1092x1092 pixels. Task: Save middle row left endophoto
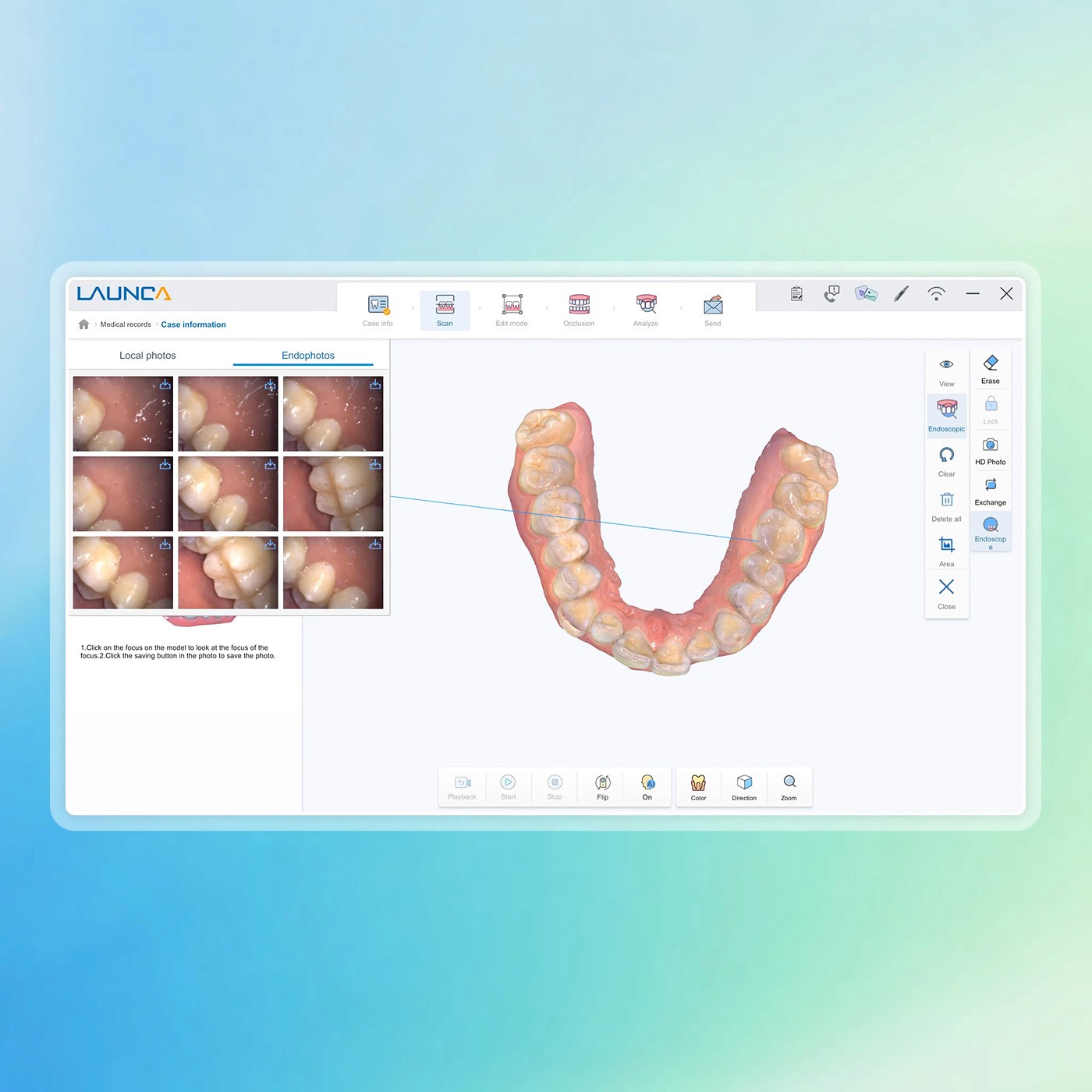[x=165, y=464]
